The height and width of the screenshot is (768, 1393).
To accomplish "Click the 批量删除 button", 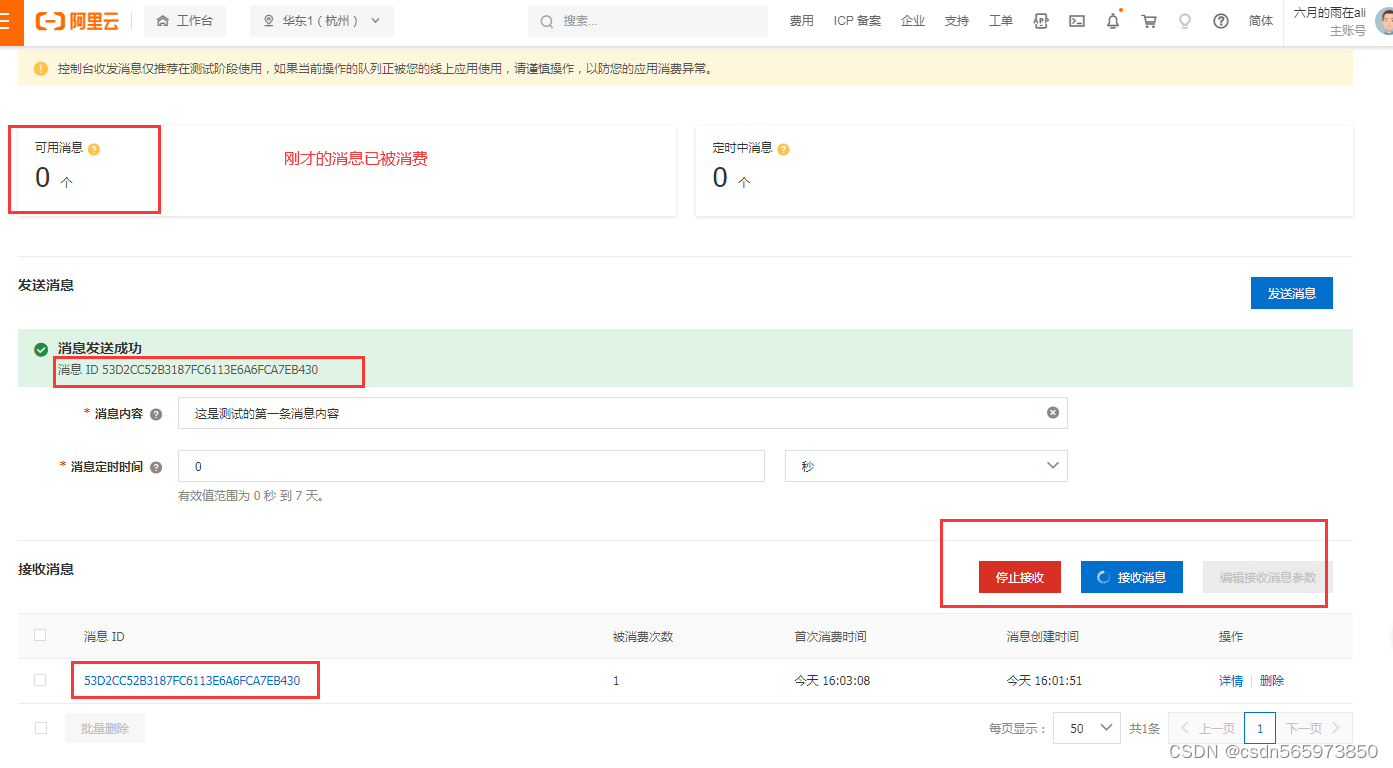I will 105,728.
